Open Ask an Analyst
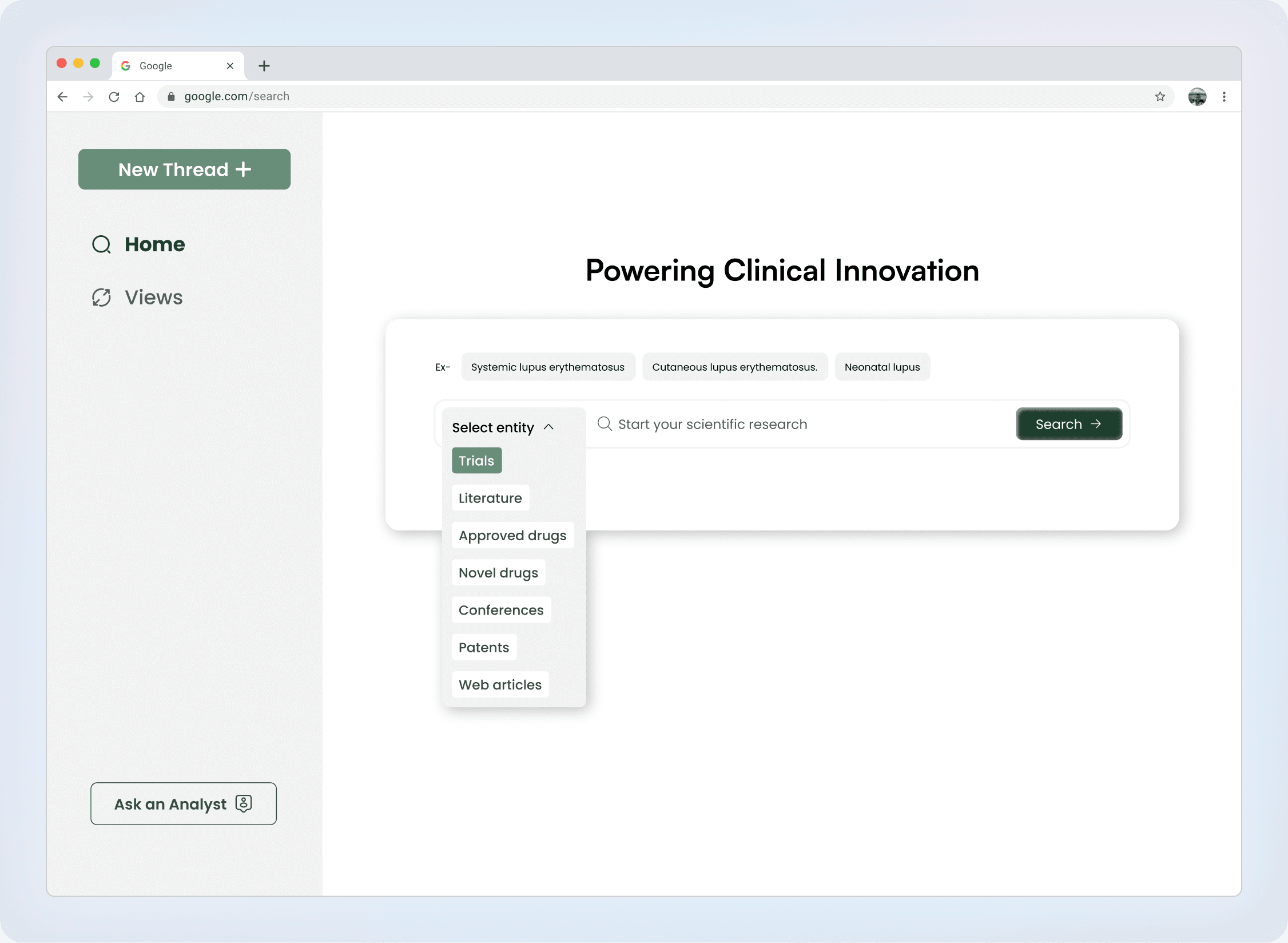1288x943 pixels. coord(183,804)
